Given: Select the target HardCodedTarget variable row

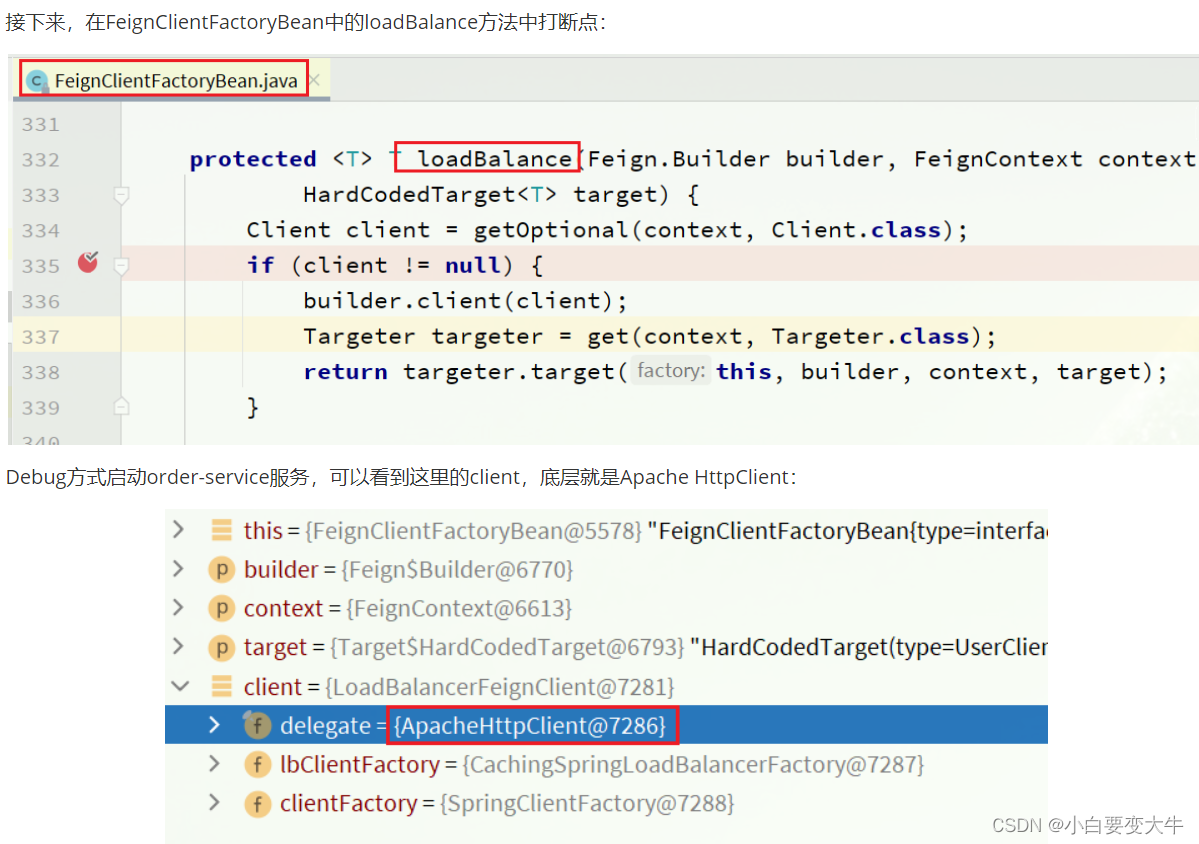Looking at the screenshot, I should (x=606, y=648).
